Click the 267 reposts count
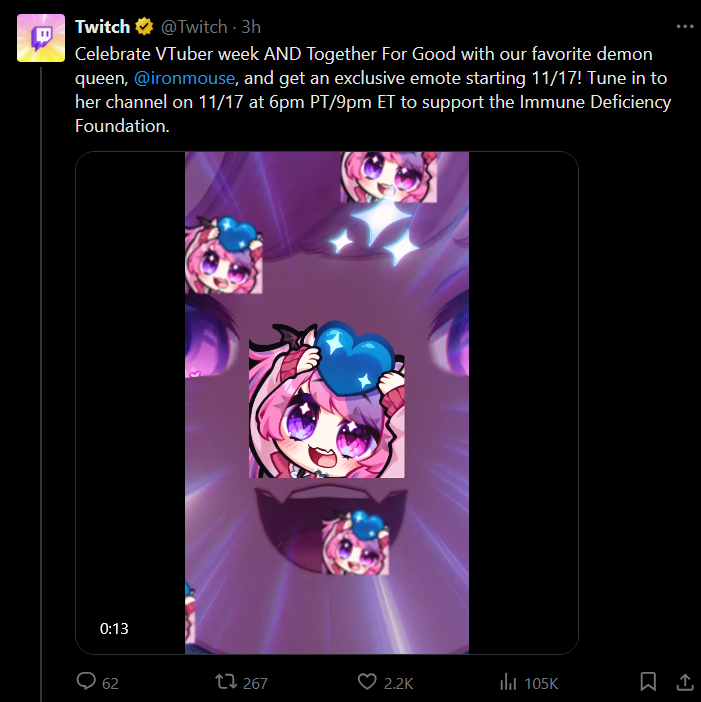The width and height of the screenshot is (701, 702). 255,683
